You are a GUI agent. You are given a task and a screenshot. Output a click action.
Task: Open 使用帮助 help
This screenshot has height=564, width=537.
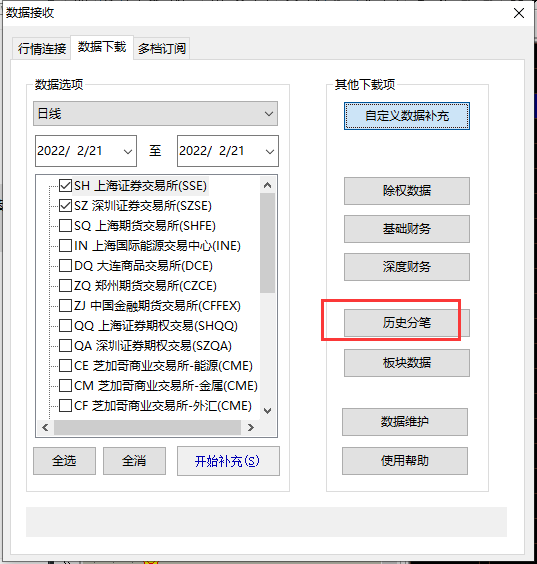(x=405, y=461)
